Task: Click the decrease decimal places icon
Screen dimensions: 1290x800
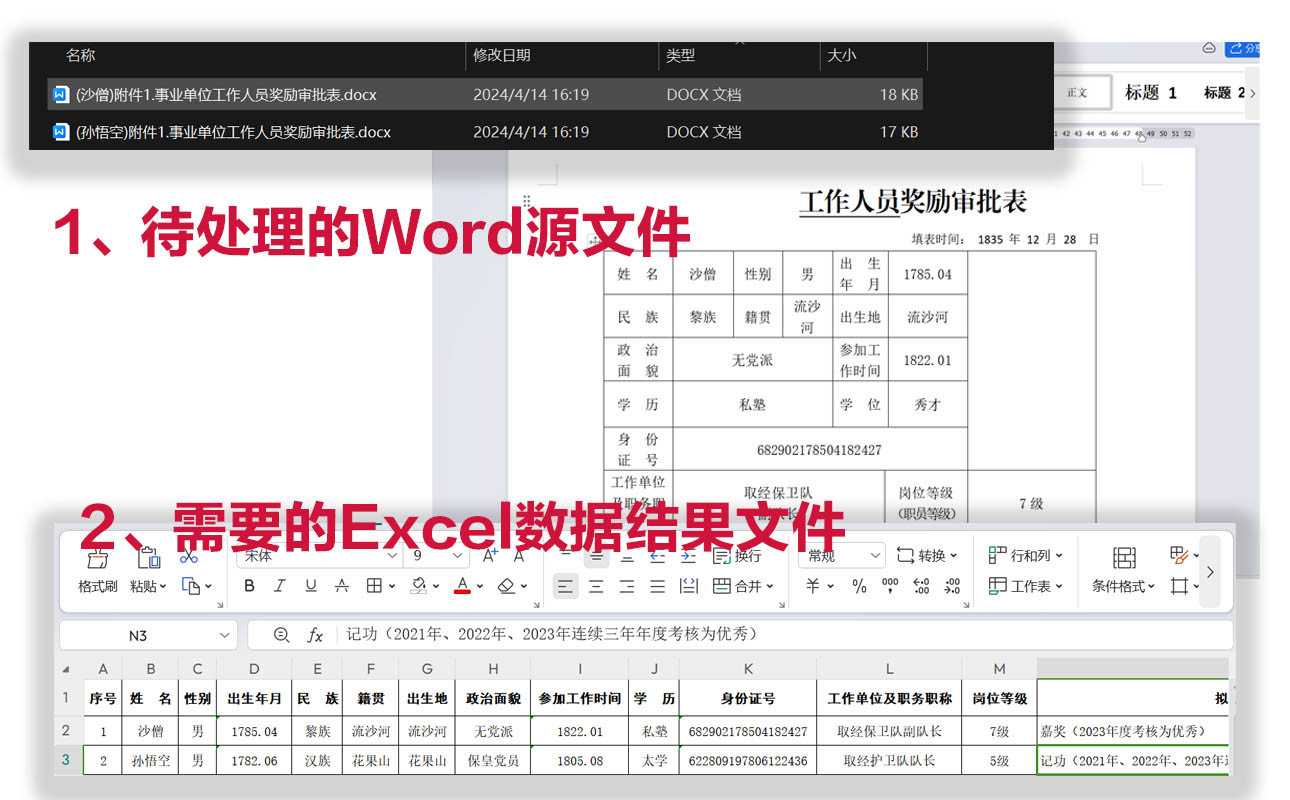Action: pyautogui.click(x=952, y=586)
